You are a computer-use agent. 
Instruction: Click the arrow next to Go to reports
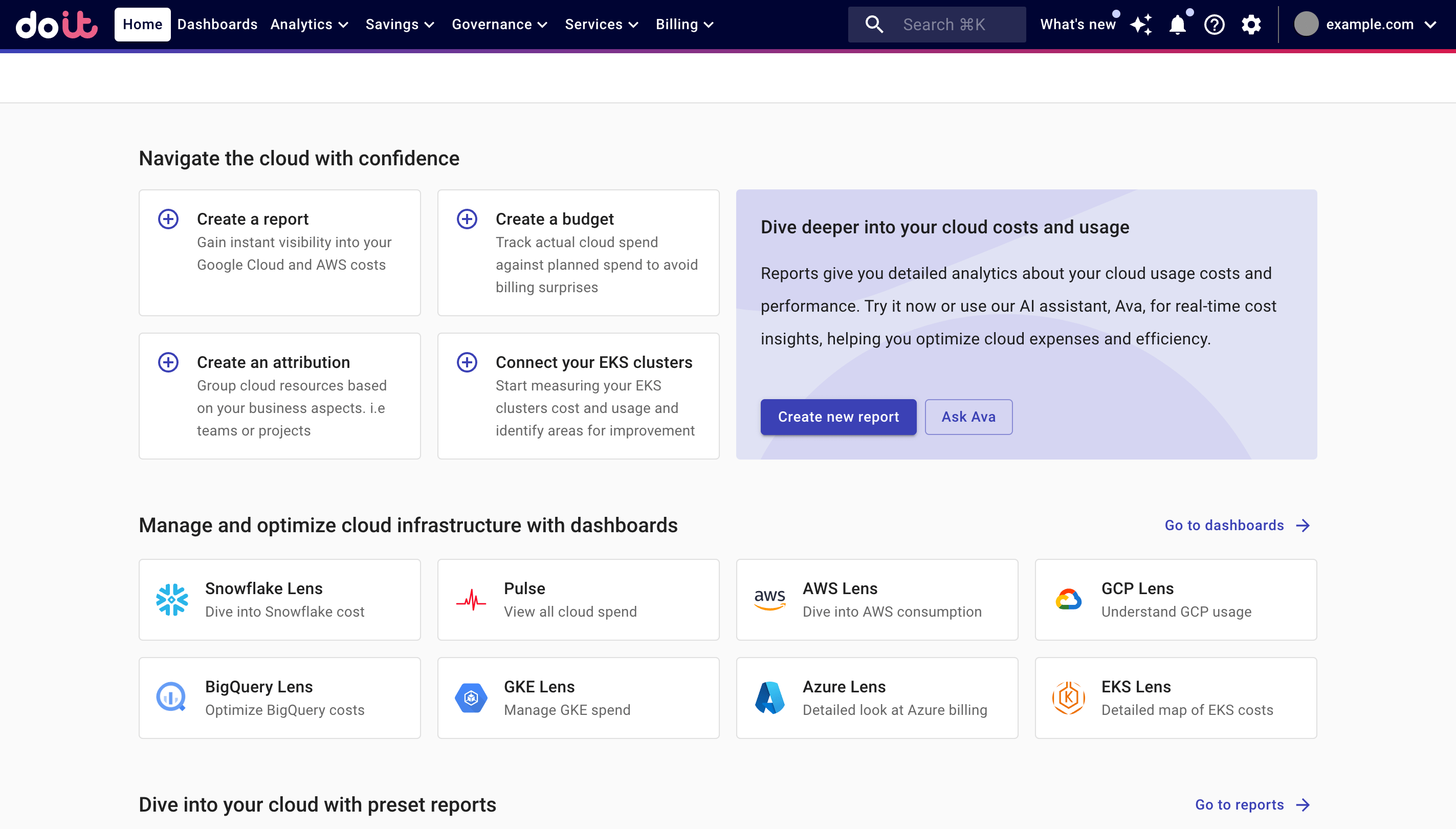[1303, 805]
